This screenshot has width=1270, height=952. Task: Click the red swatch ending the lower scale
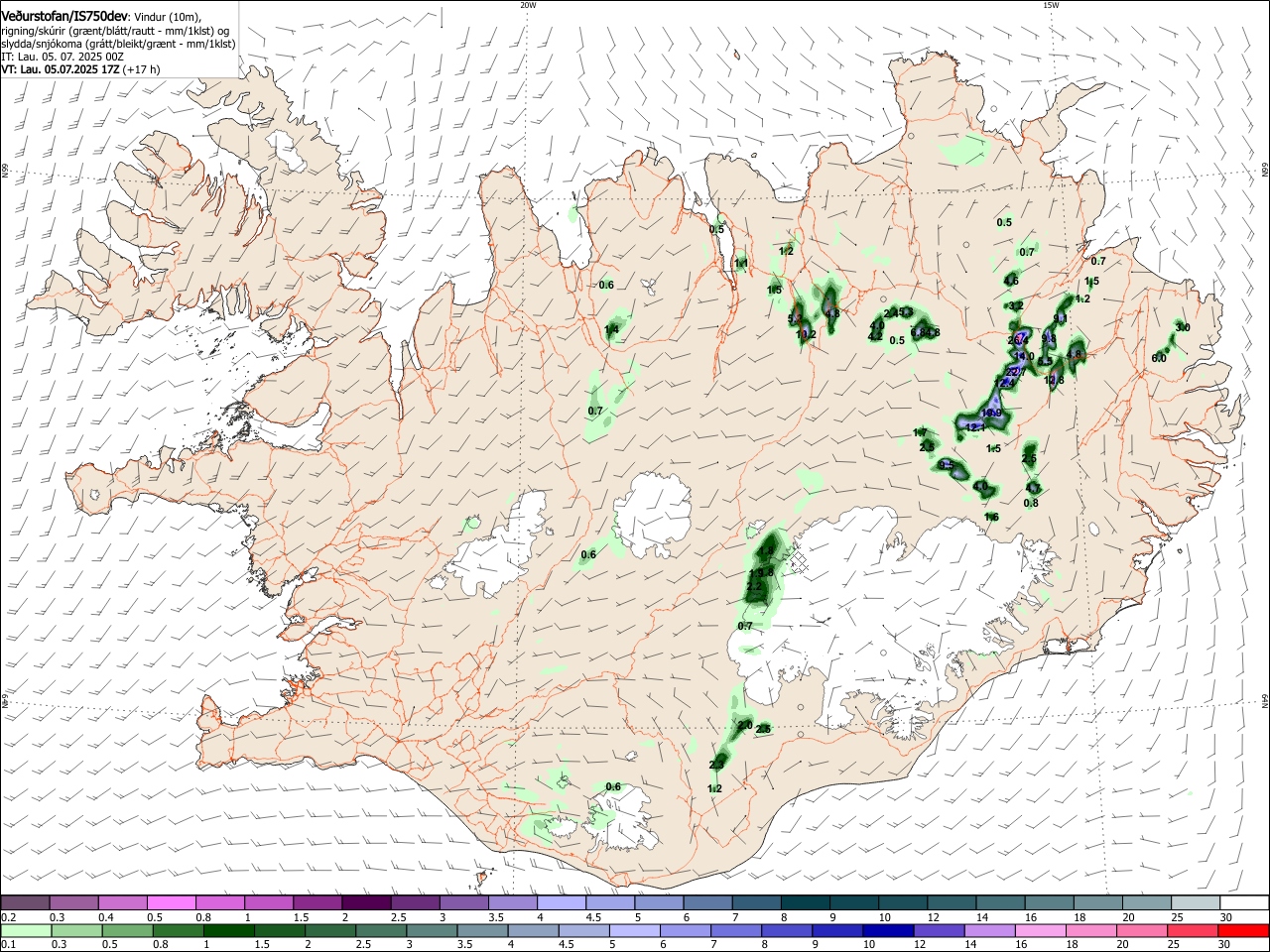(1242, 930)
